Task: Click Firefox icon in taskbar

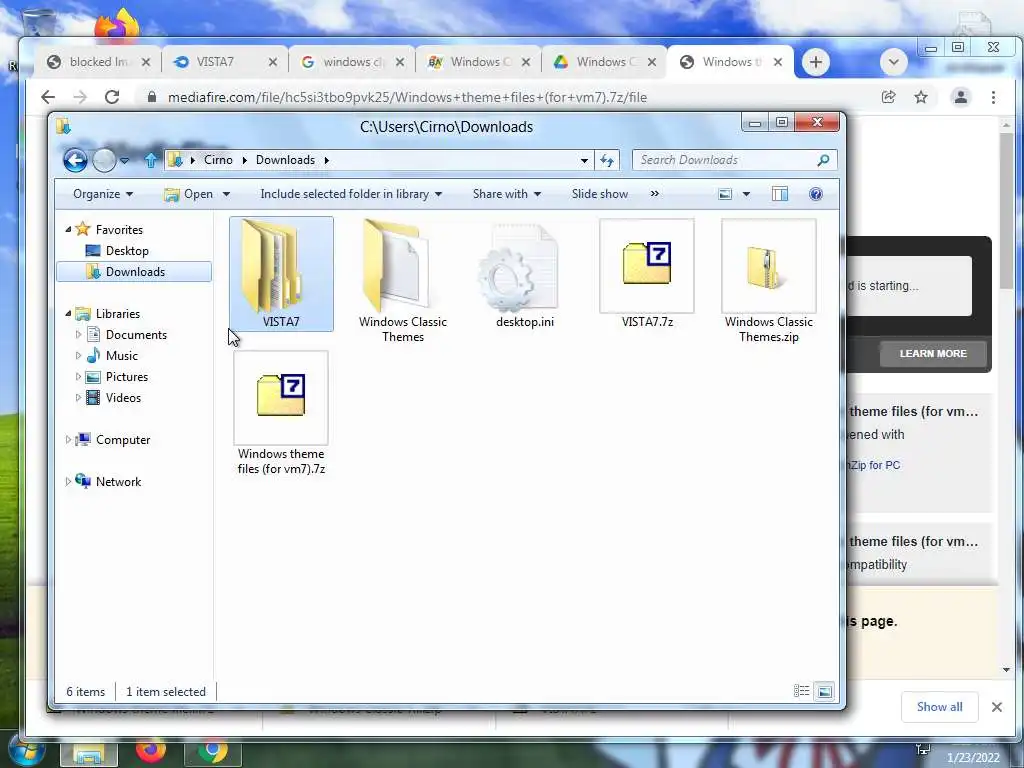Action: [151, 752]
